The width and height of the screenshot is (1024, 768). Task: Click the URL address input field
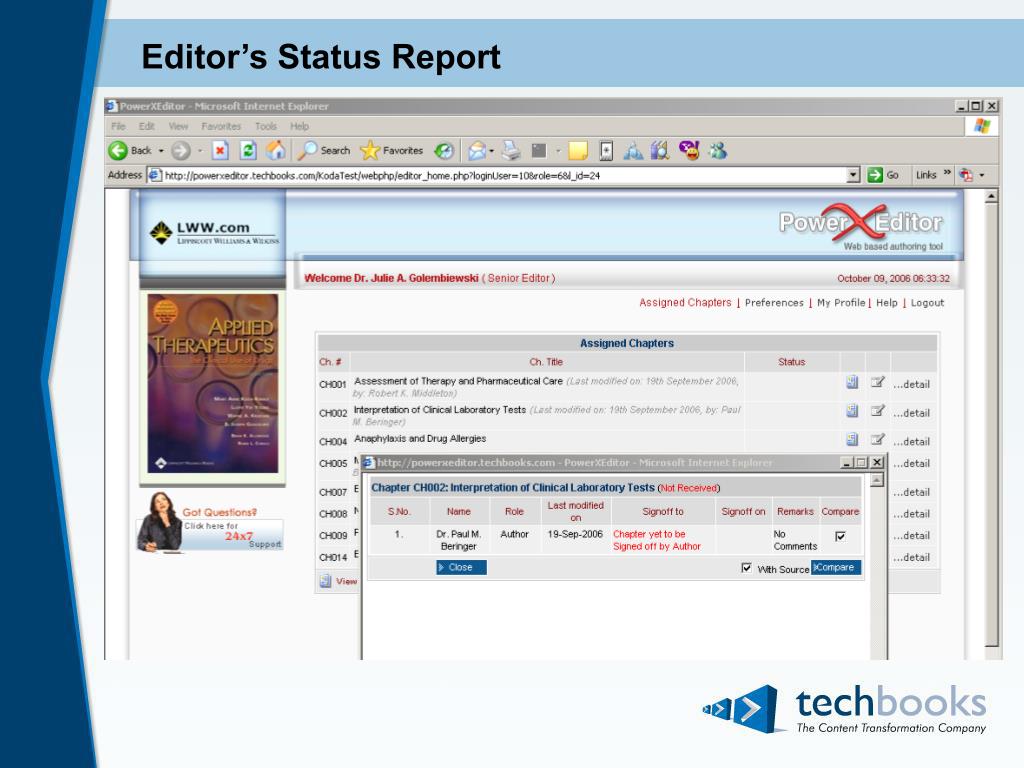pyautogui.click(x=504, y=175)
